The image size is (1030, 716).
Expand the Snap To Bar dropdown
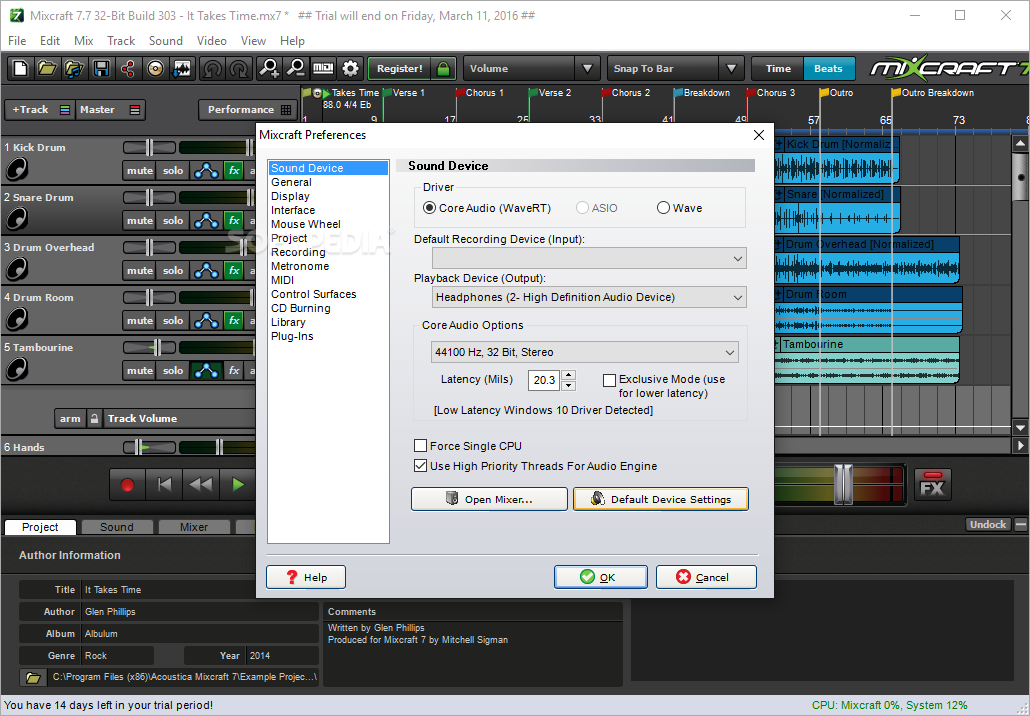(731, 68)
